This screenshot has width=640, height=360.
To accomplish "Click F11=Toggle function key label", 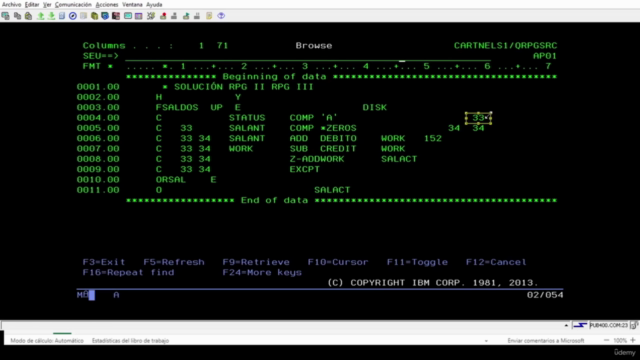I will click(x=417, y=262).
